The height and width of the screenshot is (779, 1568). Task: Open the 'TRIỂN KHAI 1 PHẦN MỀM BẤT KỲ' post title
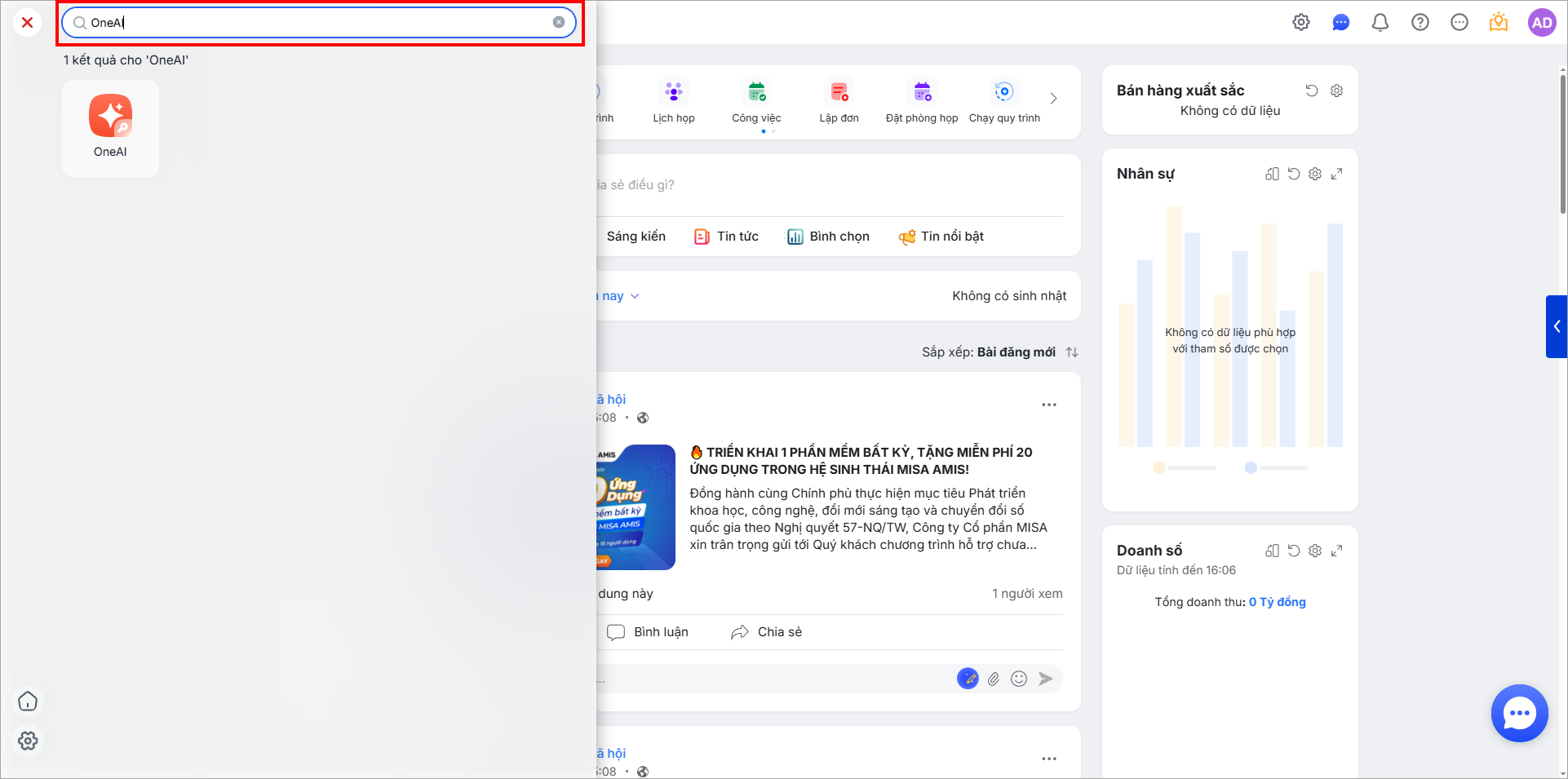point(862,461)
